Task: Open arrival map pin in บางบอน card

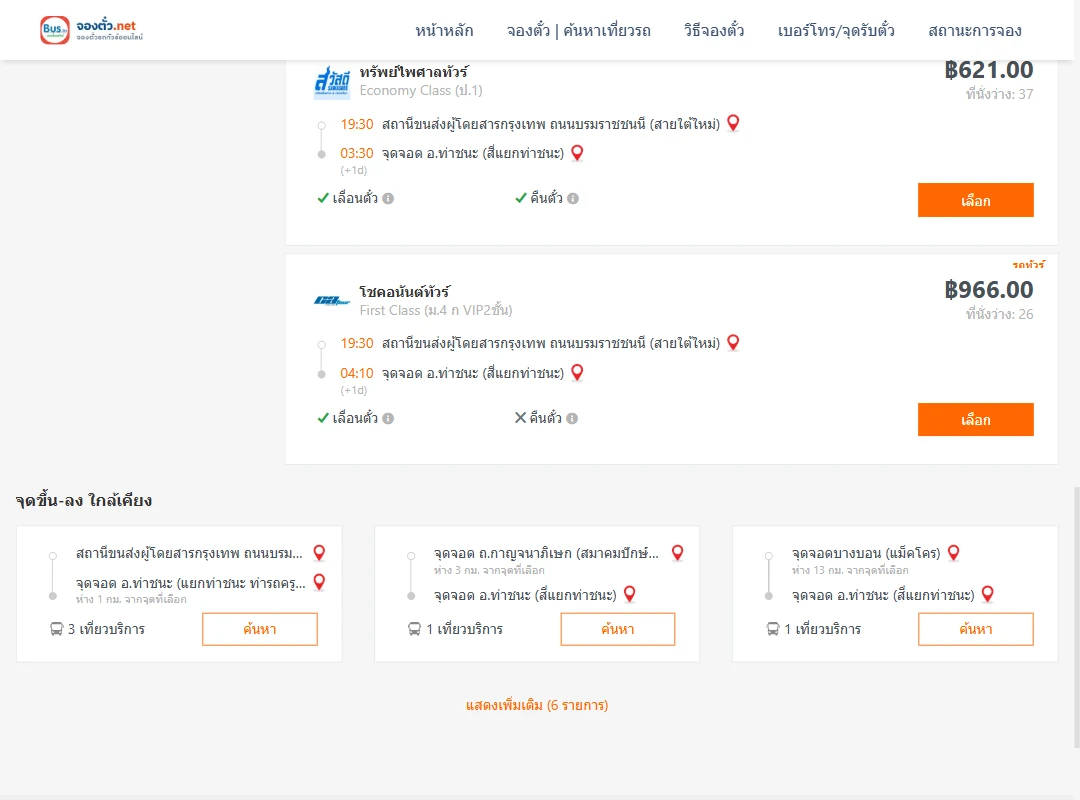Action: pyautogui.click(x=988, y=594)
